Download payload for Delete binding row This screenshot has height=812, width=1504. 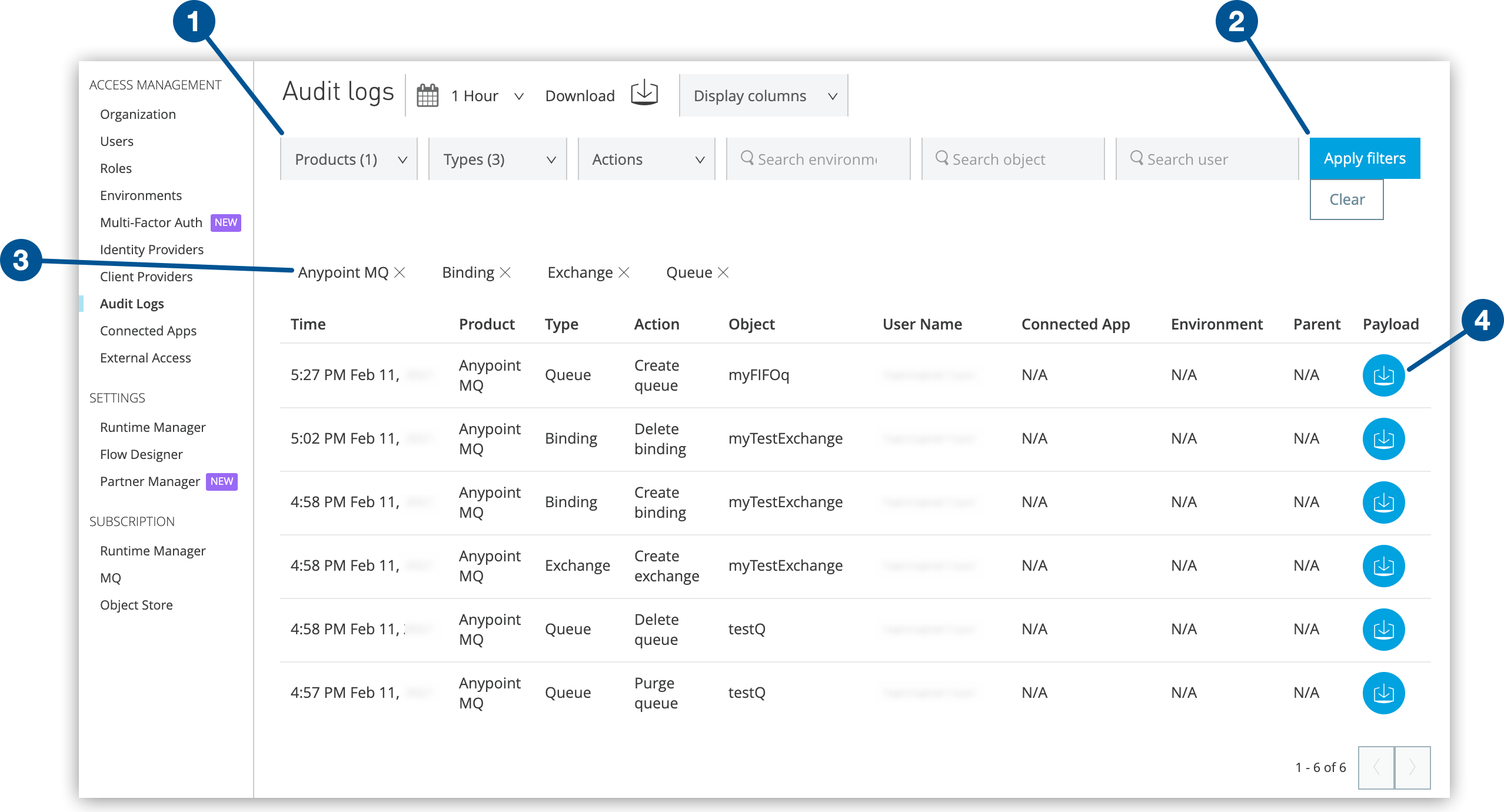coord(1383,439)
